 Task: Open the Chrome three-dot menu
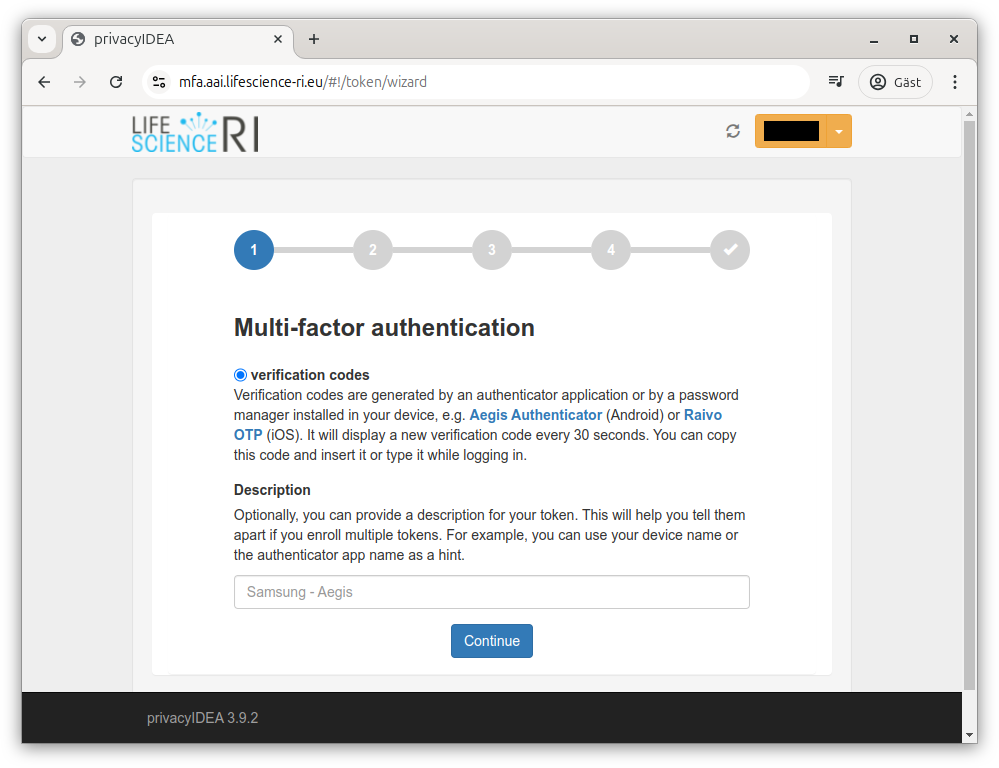(954, 82)
